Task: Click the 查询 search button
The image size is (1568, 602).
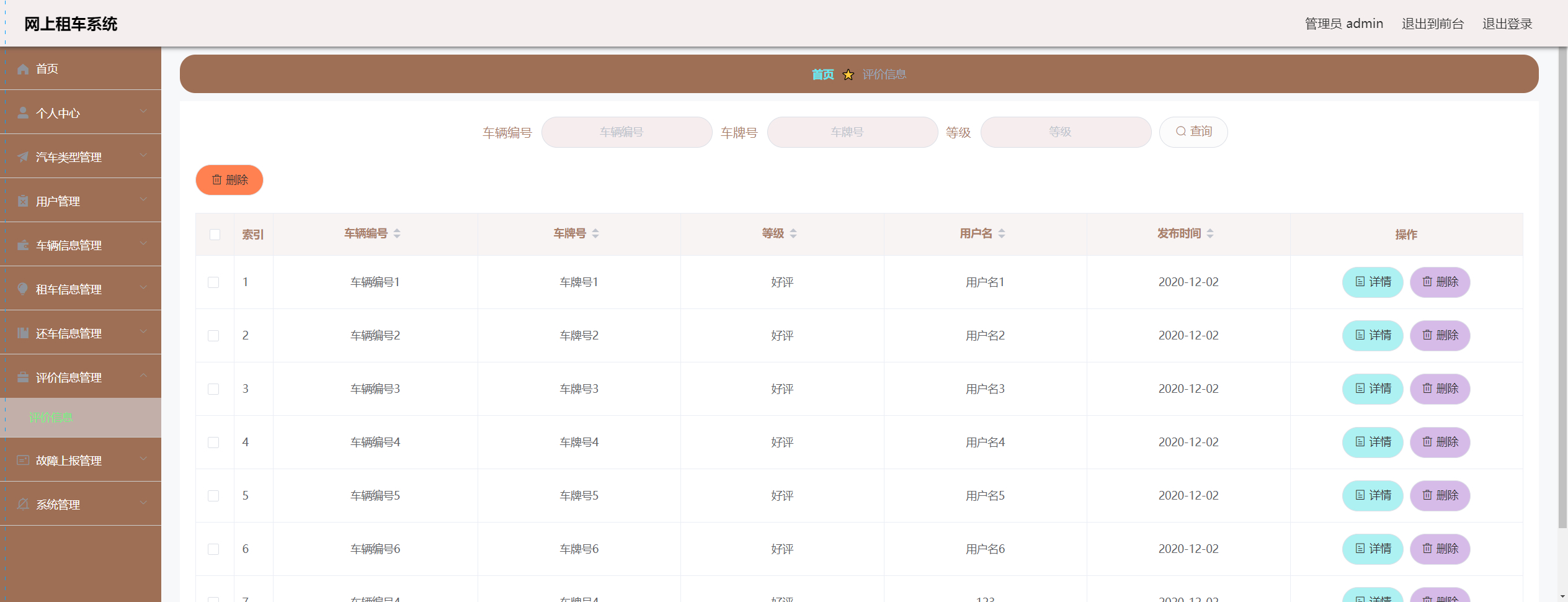Action: 1193,132
